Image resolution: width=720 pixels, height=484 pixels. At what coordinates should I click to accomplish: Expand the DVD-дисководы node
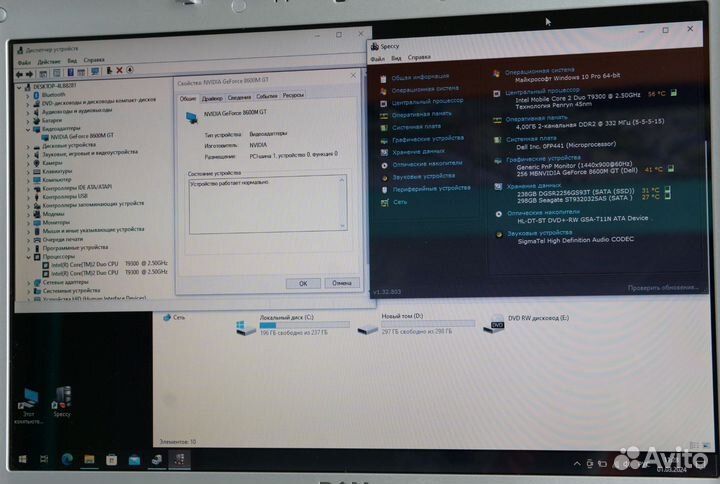[28, 105]
